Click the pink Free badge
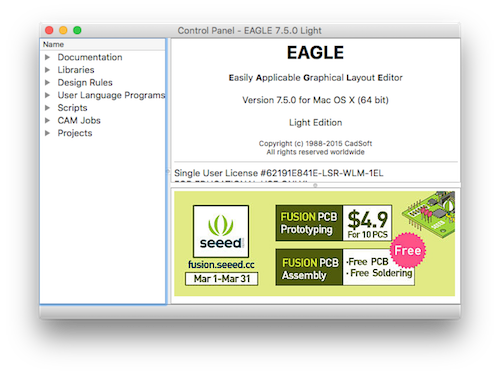The width and height of the screenshot is (500, 375). pyautogui.click(x=408, y=250)
